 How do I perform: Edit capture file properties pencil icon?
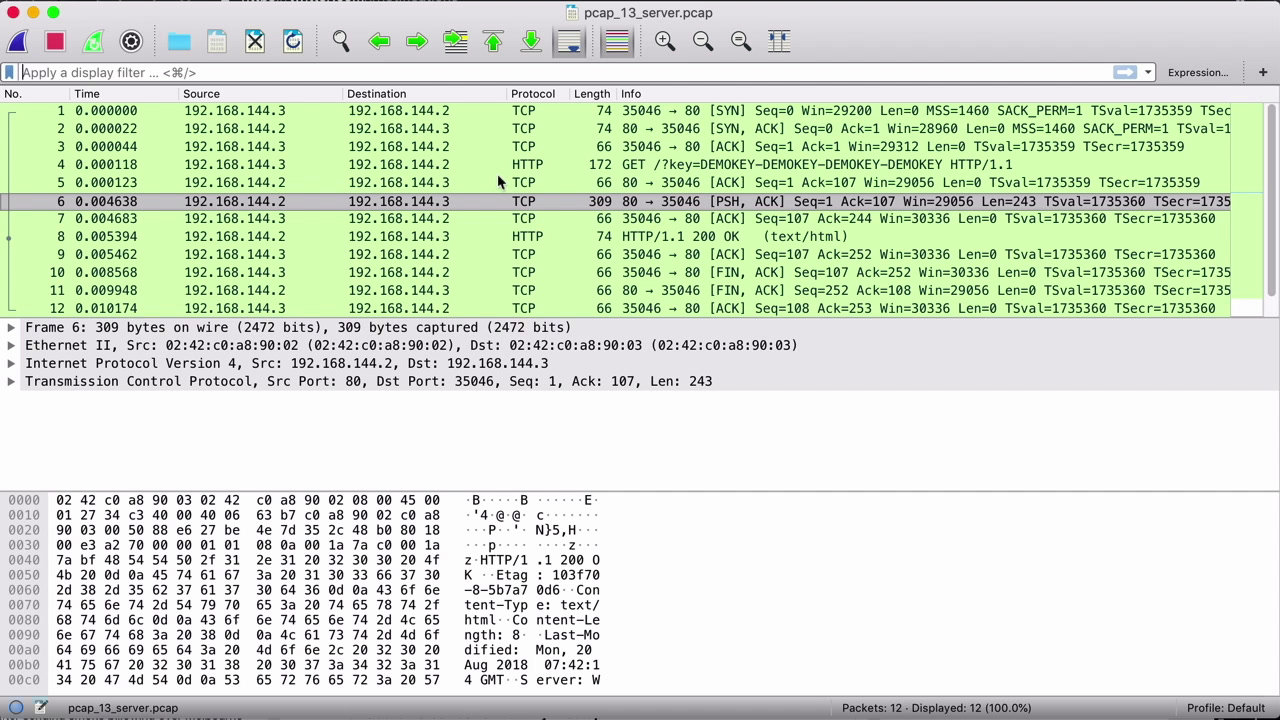click(41, 708)
